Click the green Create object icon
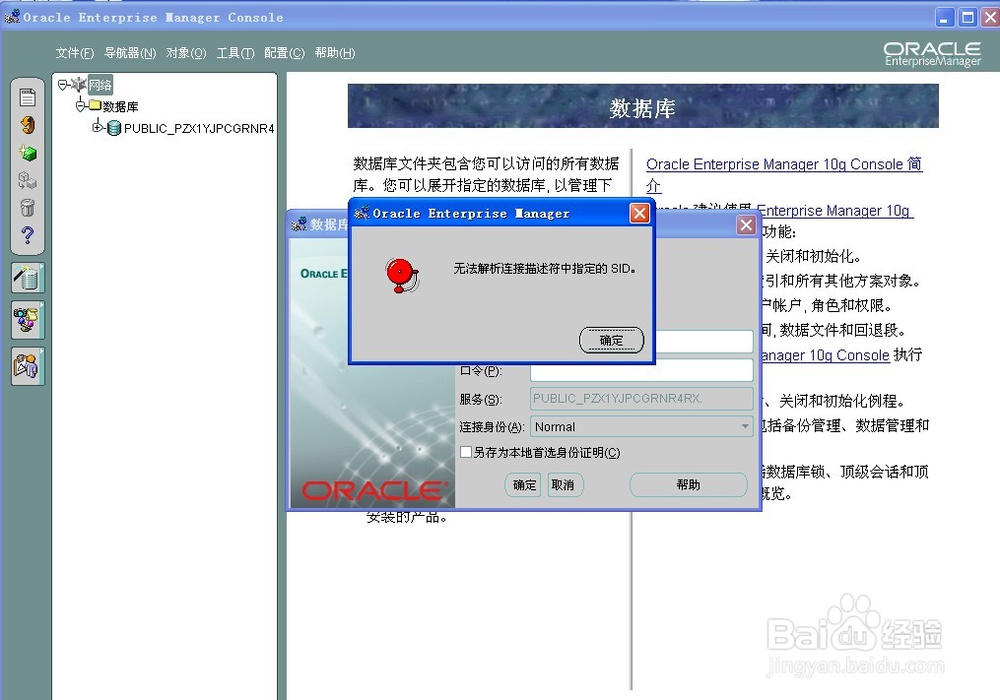1000x700 pixels. pos(27,153)
